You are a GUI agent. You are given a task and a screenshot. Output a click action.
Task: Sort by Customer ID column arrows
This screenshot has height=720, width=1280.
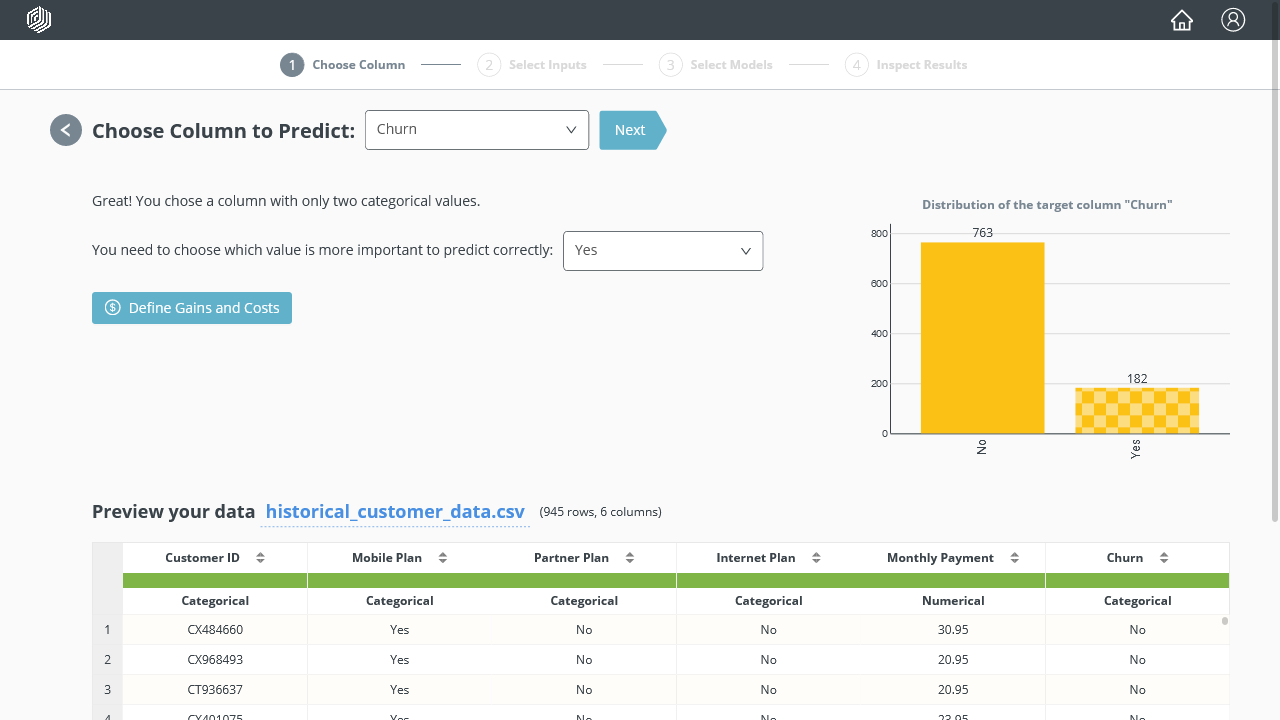(x=260, y=558)
